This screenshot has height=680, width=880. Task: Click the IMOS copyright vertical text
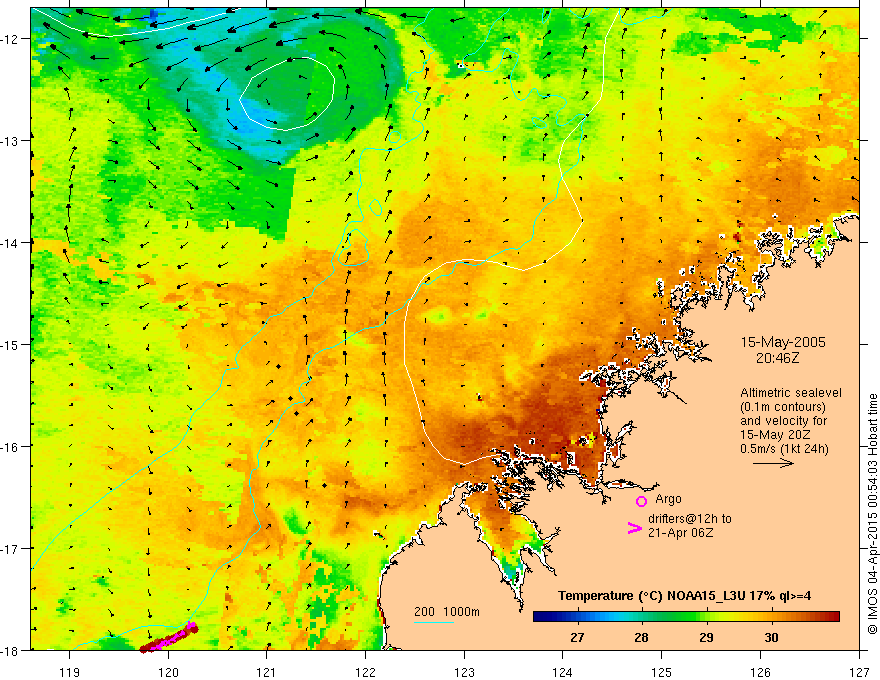click(872, 514)
